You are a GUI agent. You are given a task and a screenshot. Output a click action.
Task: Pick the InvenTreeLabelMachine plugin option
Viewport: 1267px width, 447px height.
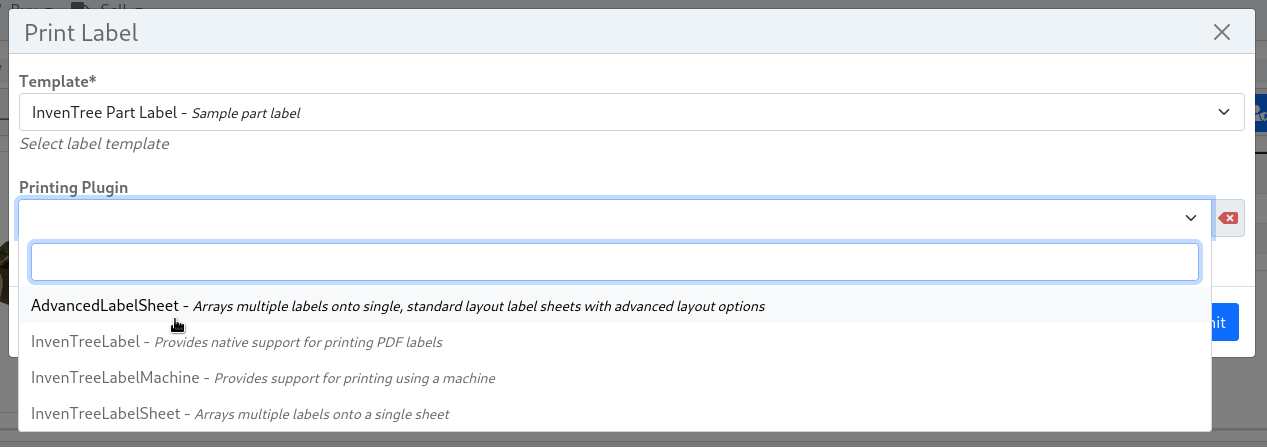[121, 378]
